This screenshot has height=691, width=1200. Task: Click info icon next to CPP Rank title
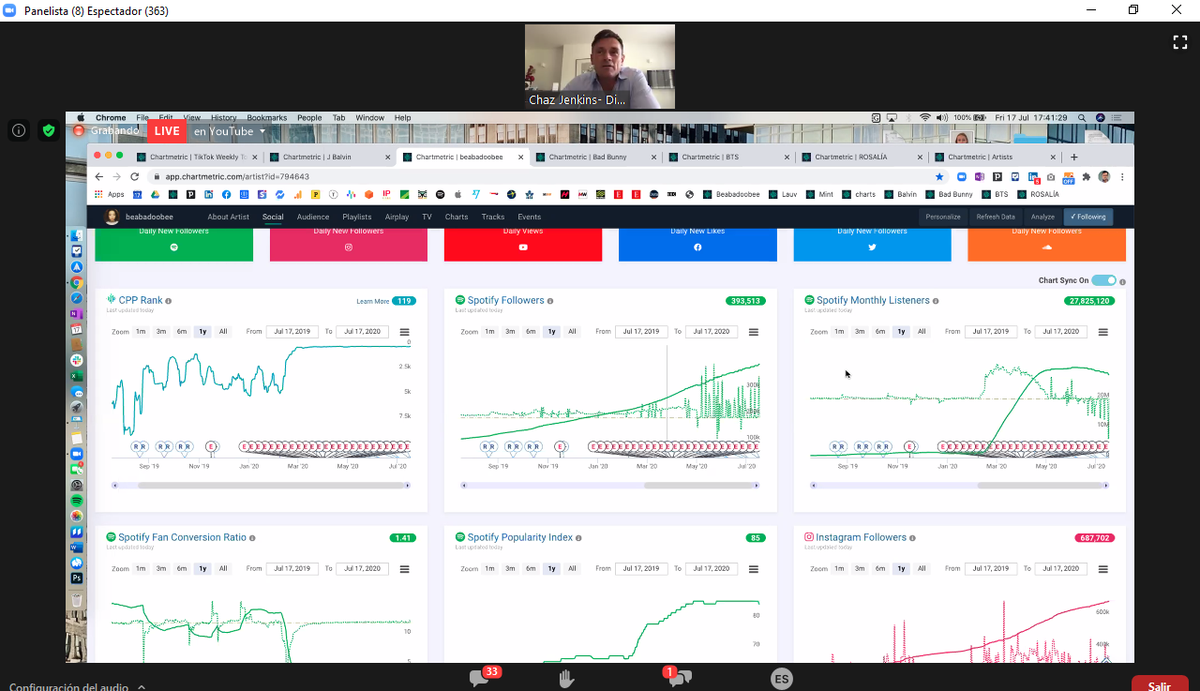coord(168,301)
